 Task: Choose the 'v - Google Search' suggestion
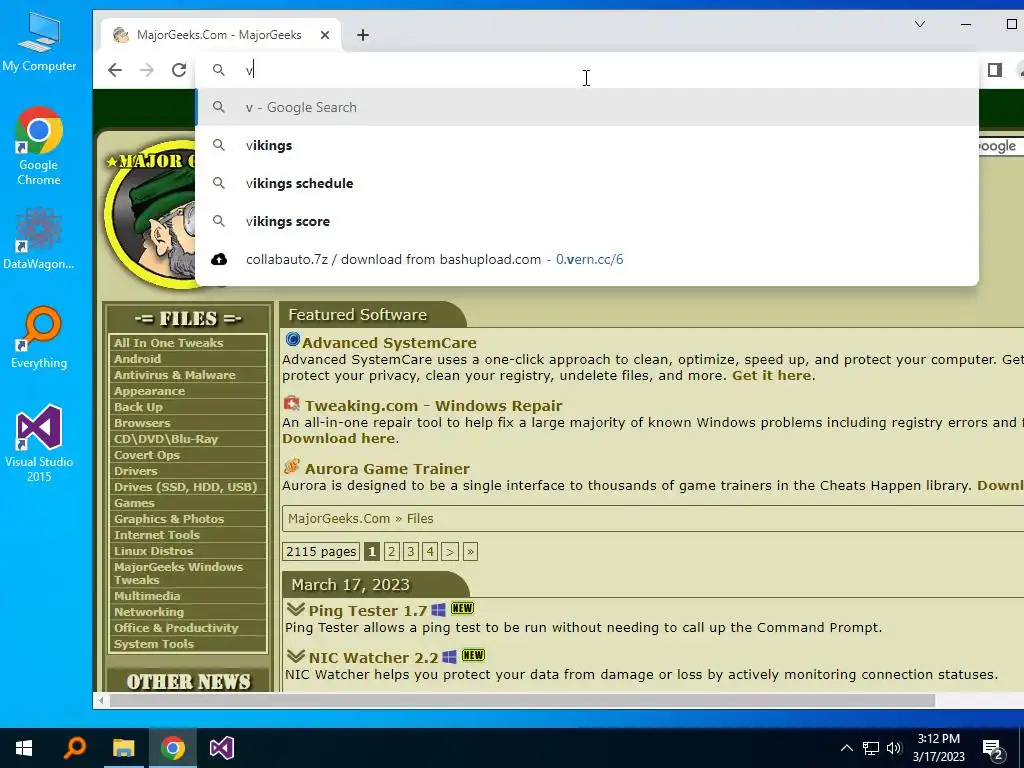(x=586, y=107)
